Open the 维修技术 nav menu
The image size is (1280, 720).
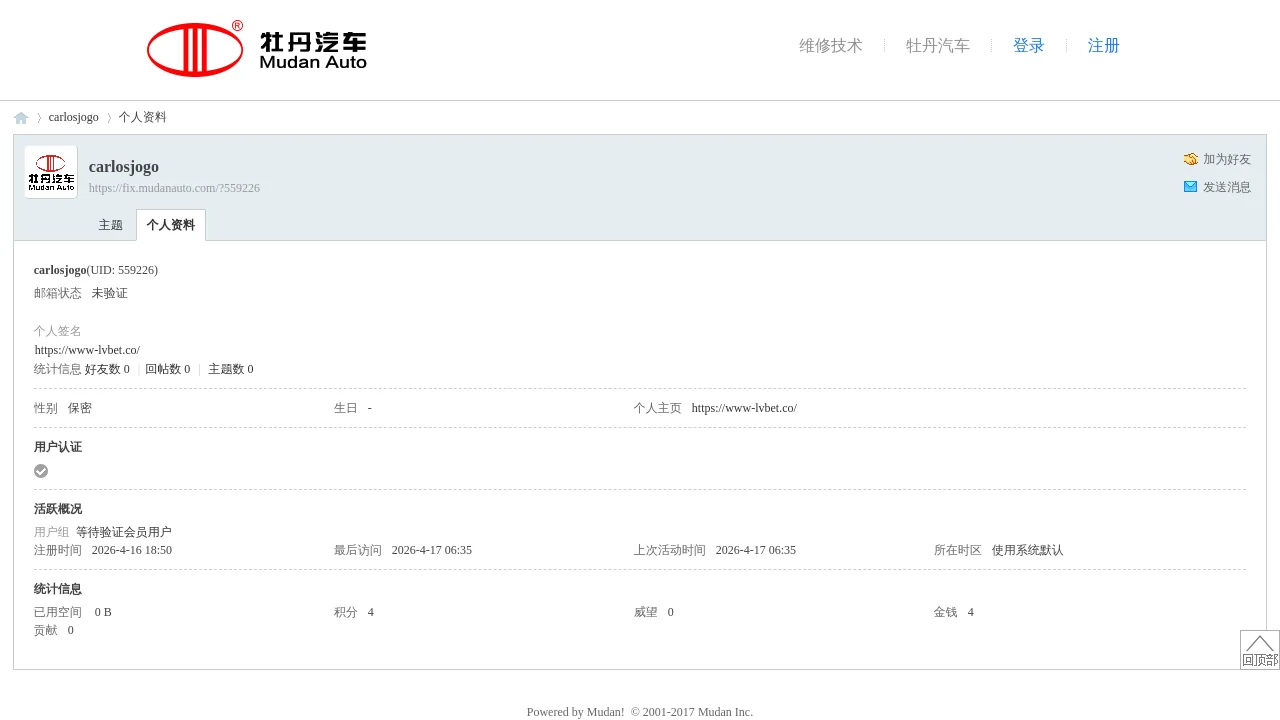[830, 46]
